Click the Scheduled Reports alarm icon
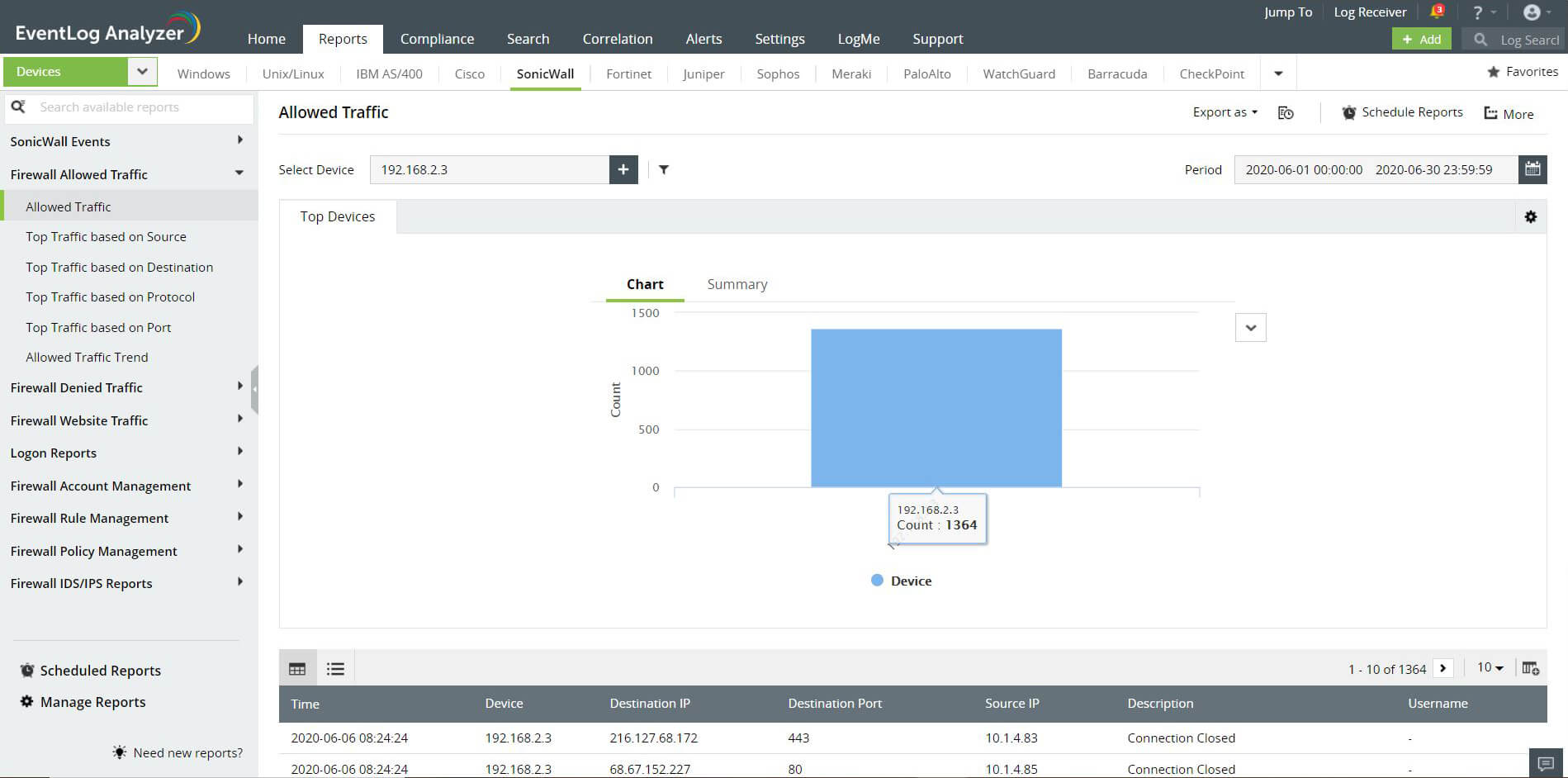 click(x=27, y=670)
